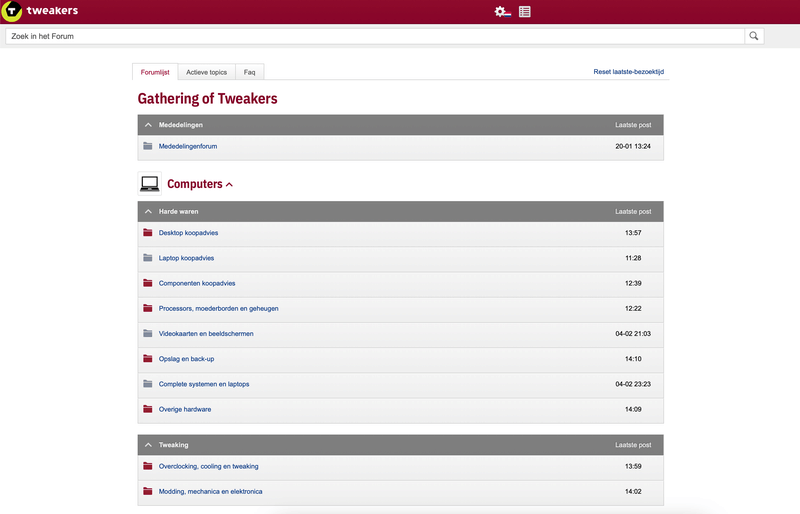
Task: Open the Faq tab
Action: pyautogui.click(x=249, y=72)
